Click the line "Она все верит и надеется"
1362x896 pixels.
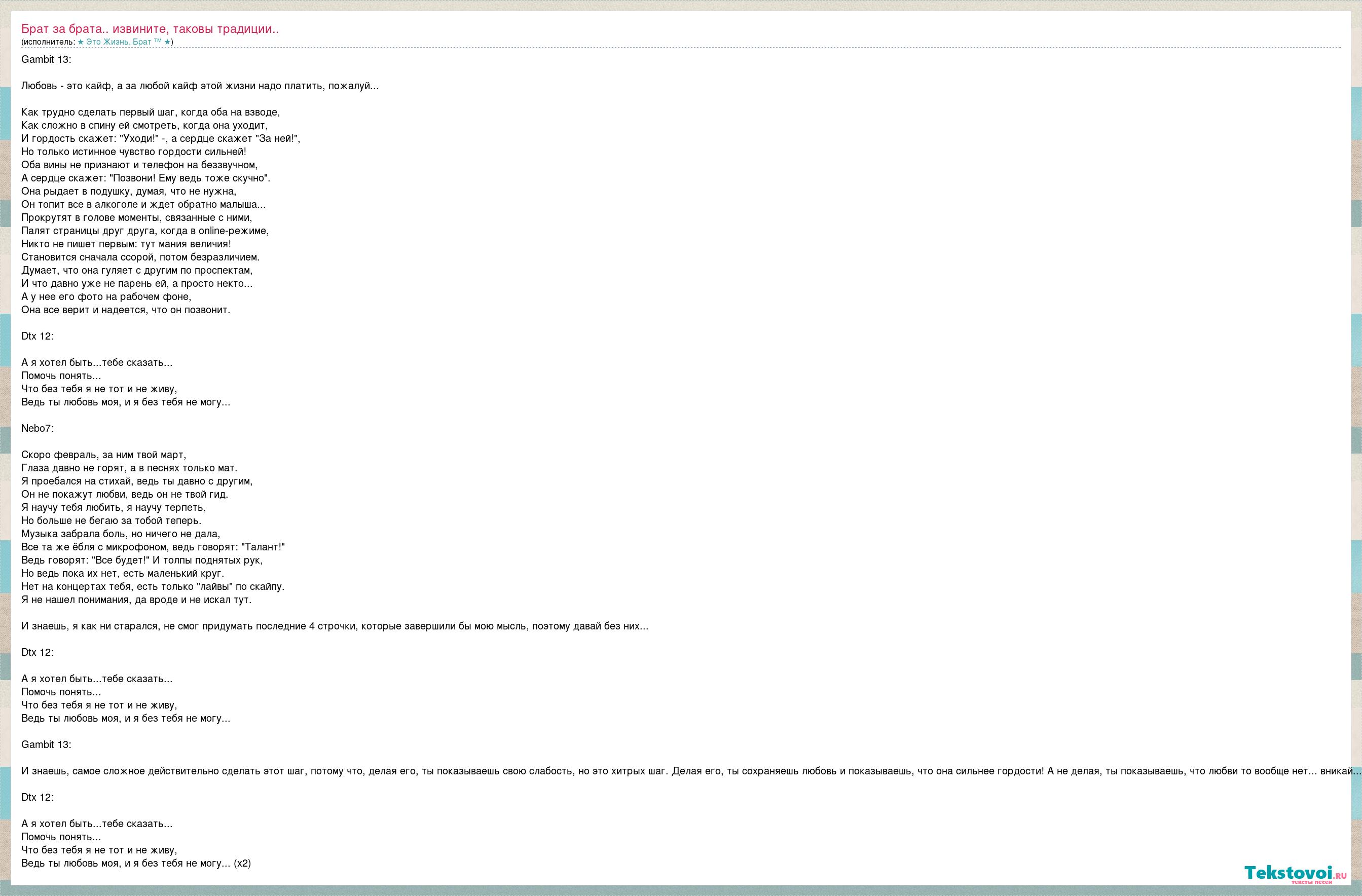[125, 310]
